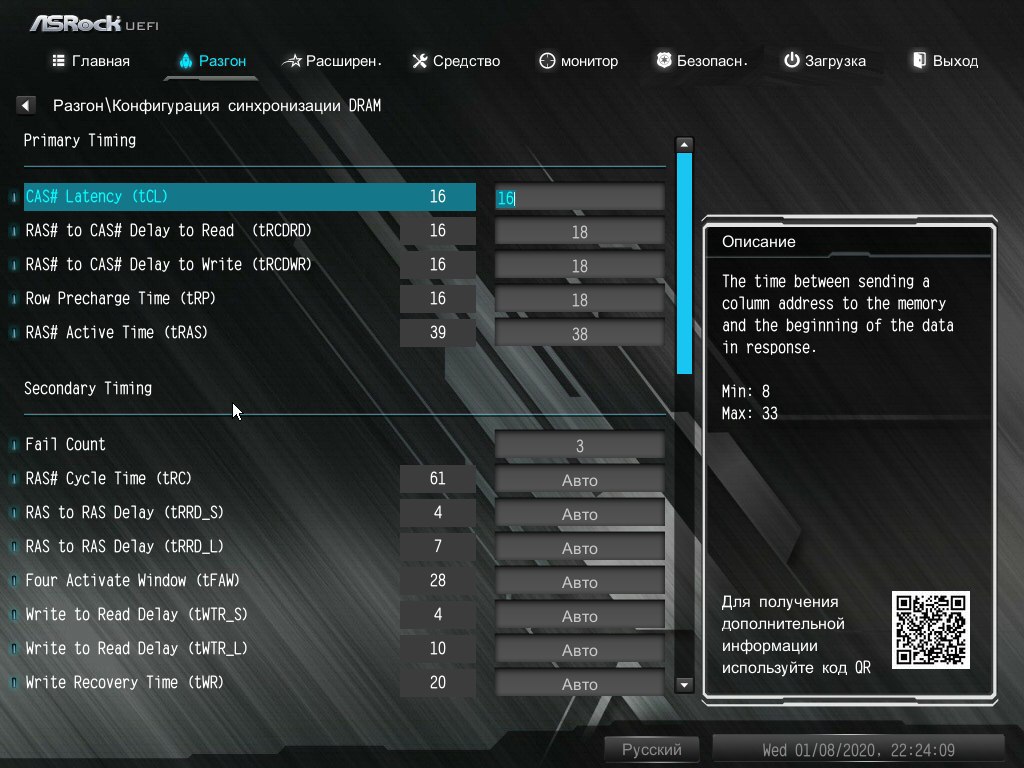Click the blue scrollbar thumb
Screen dimensions: 1024x768
click(684, 263)
